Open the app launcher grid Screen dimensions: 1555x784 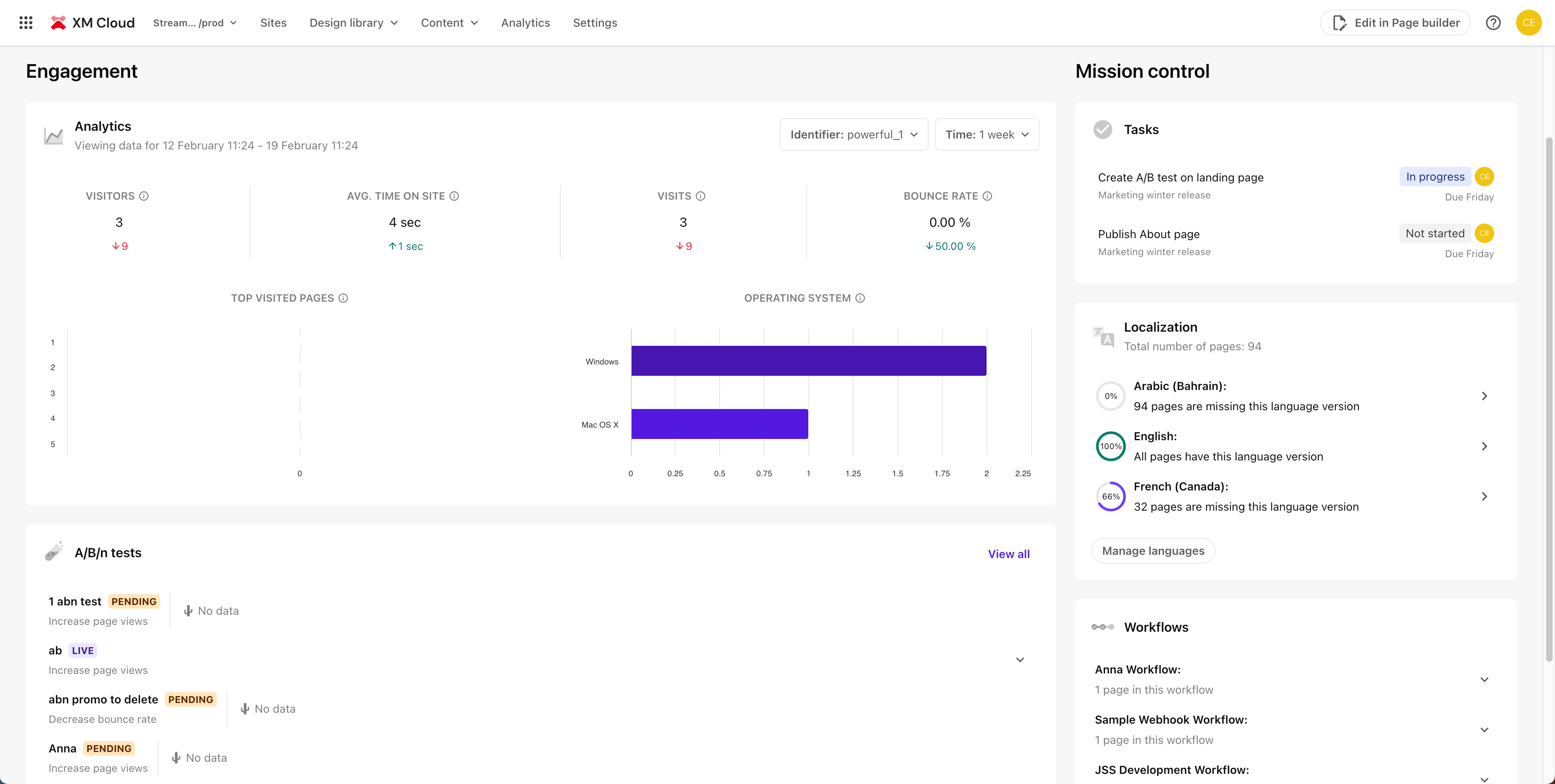click(x=26, y=22)
